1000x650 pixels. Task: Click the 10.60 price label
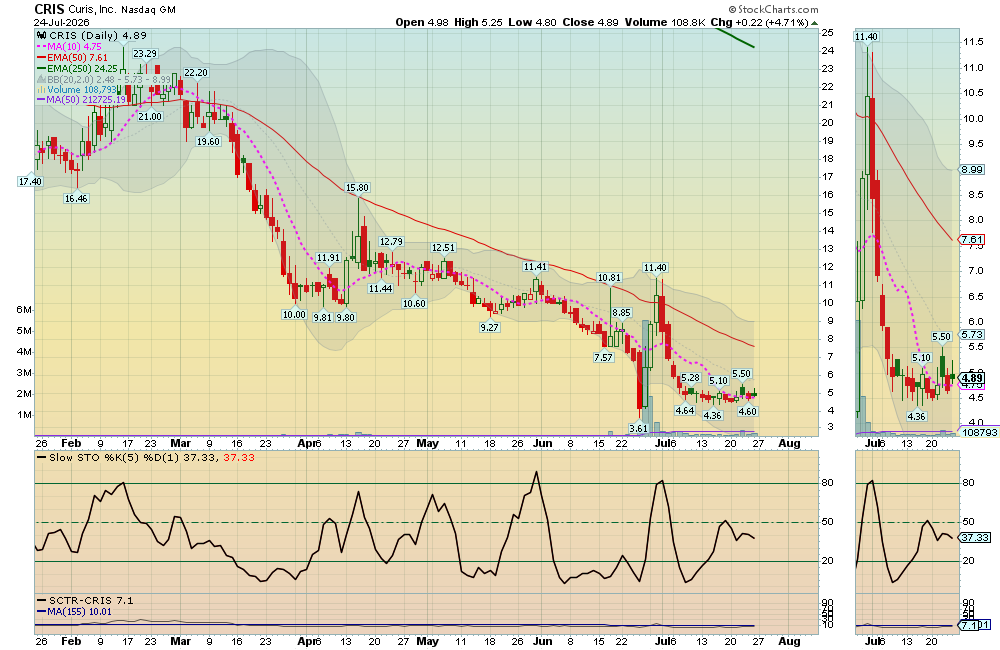click(414, 304)
